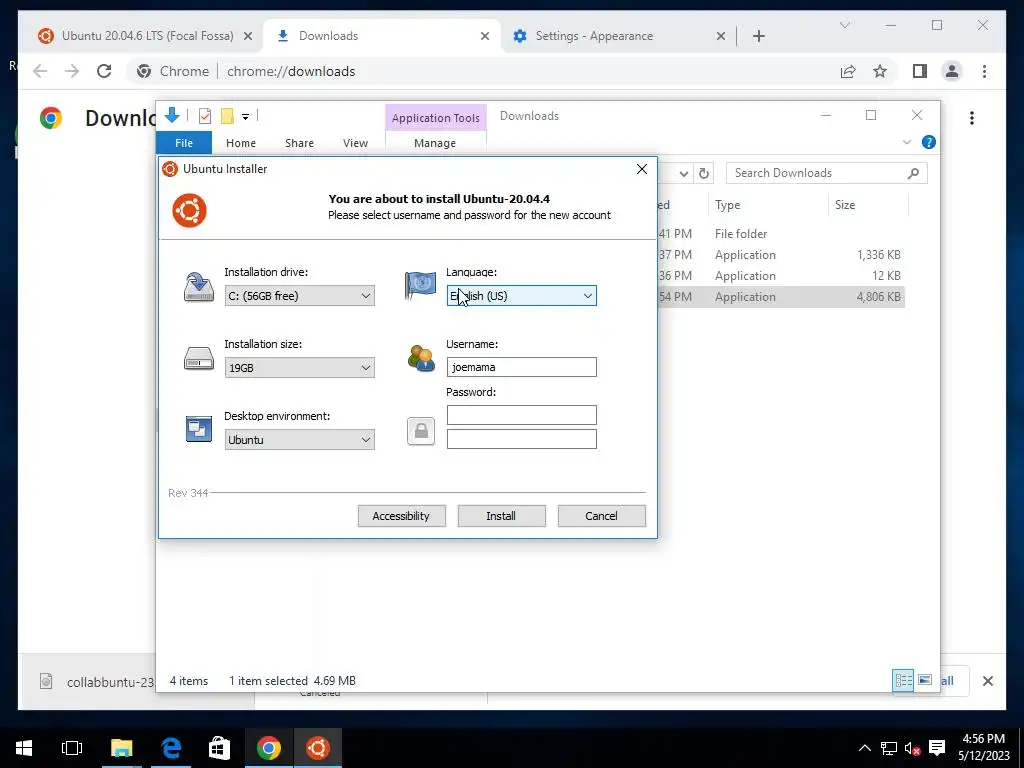Open Downloads page more actions menu
The width and height of the screenshot is (1024, 768).
click(972, 118)
